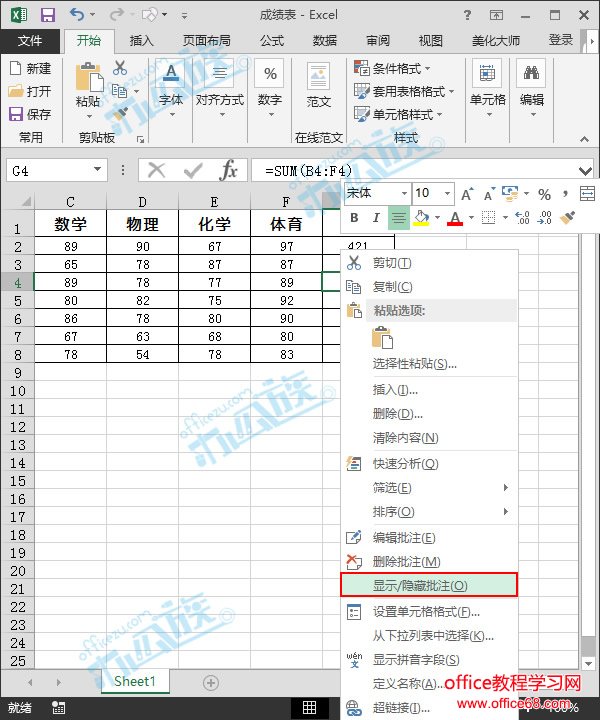Click the red font color A
Image resolution: width=600 pixels, height=720 pixels.
(x=455, y=218)
